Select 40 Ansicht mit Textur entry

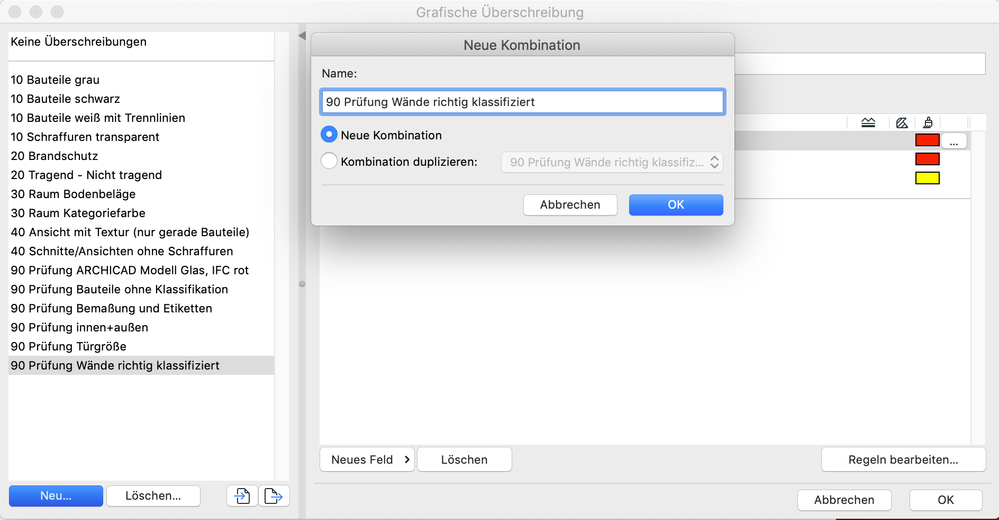[x=141, y=233]
